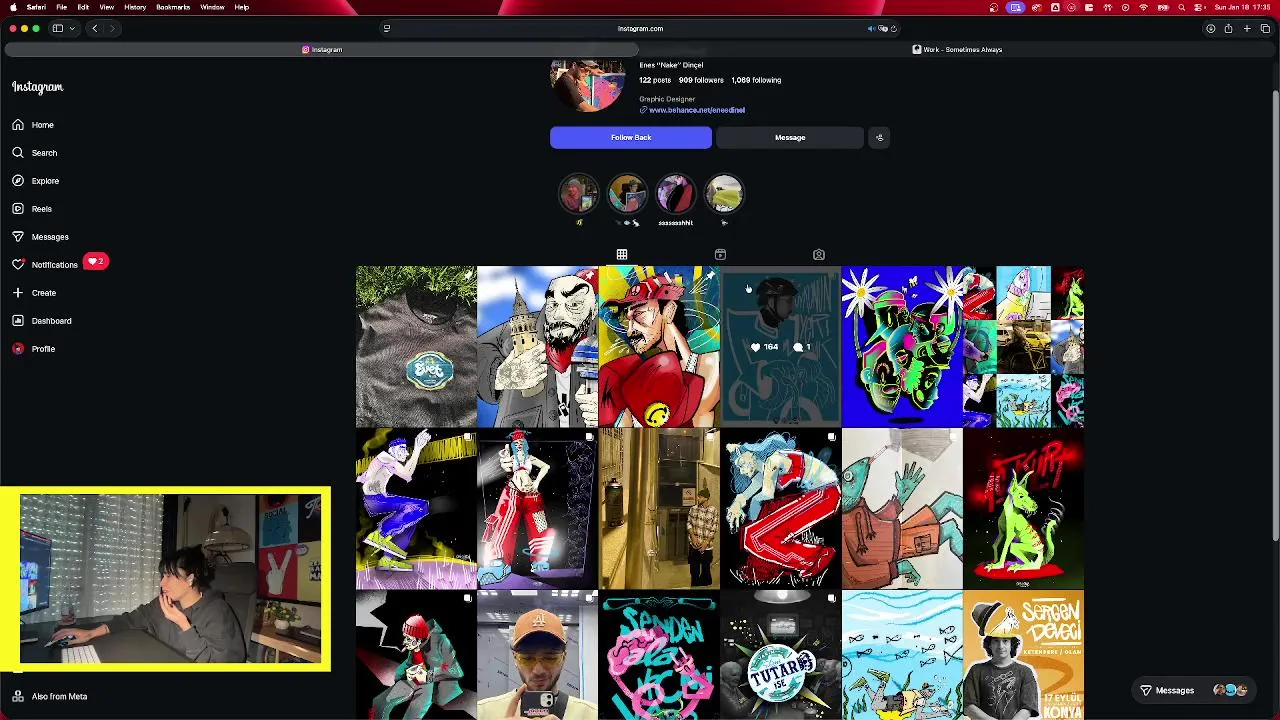This screenshot has height=720, width=1280.
Task: Open the Window menu
Action: pyautogui.click(x=212, y=7)
